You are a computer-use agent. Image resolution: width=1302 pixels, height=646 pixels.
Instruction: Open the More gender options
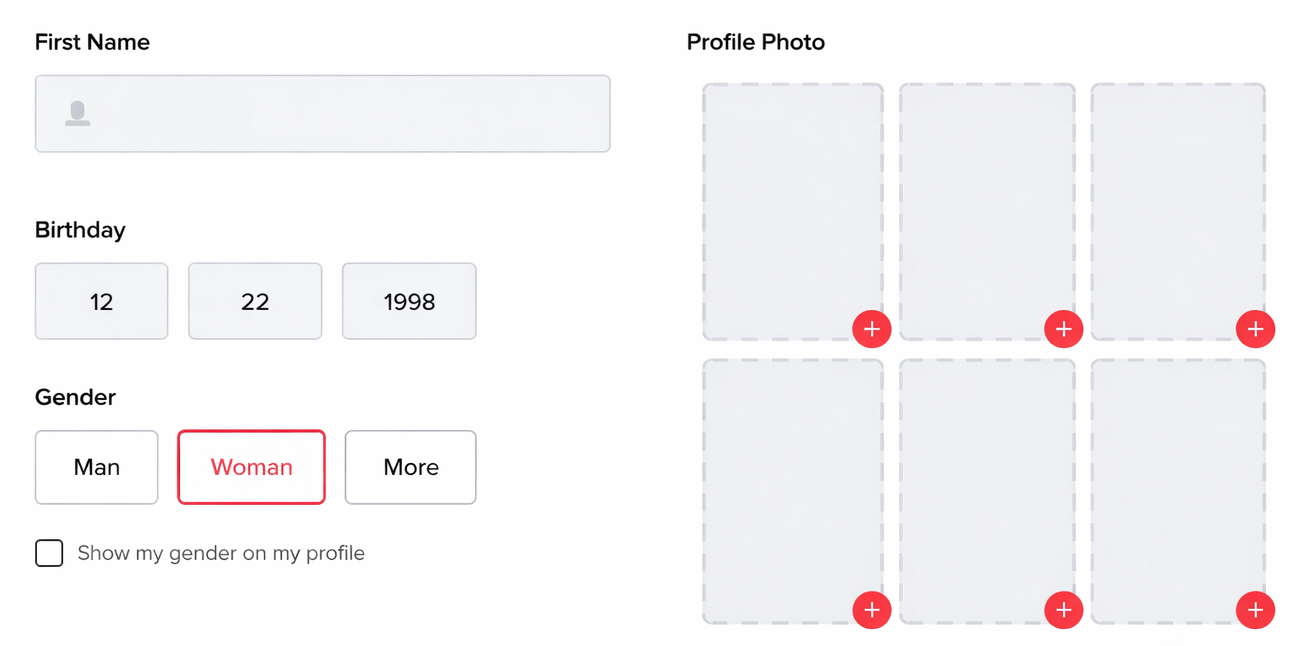410,467
